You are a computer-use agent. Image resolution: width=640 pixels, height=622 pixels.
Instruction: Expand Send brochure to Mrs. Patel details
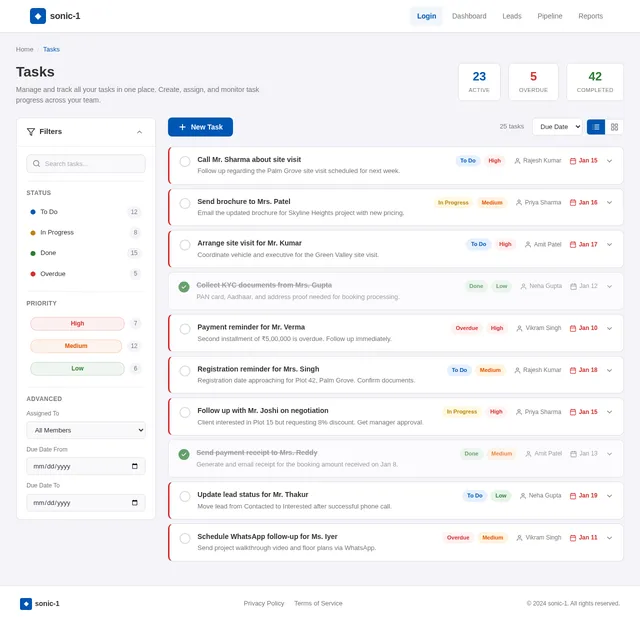[609, 202]
